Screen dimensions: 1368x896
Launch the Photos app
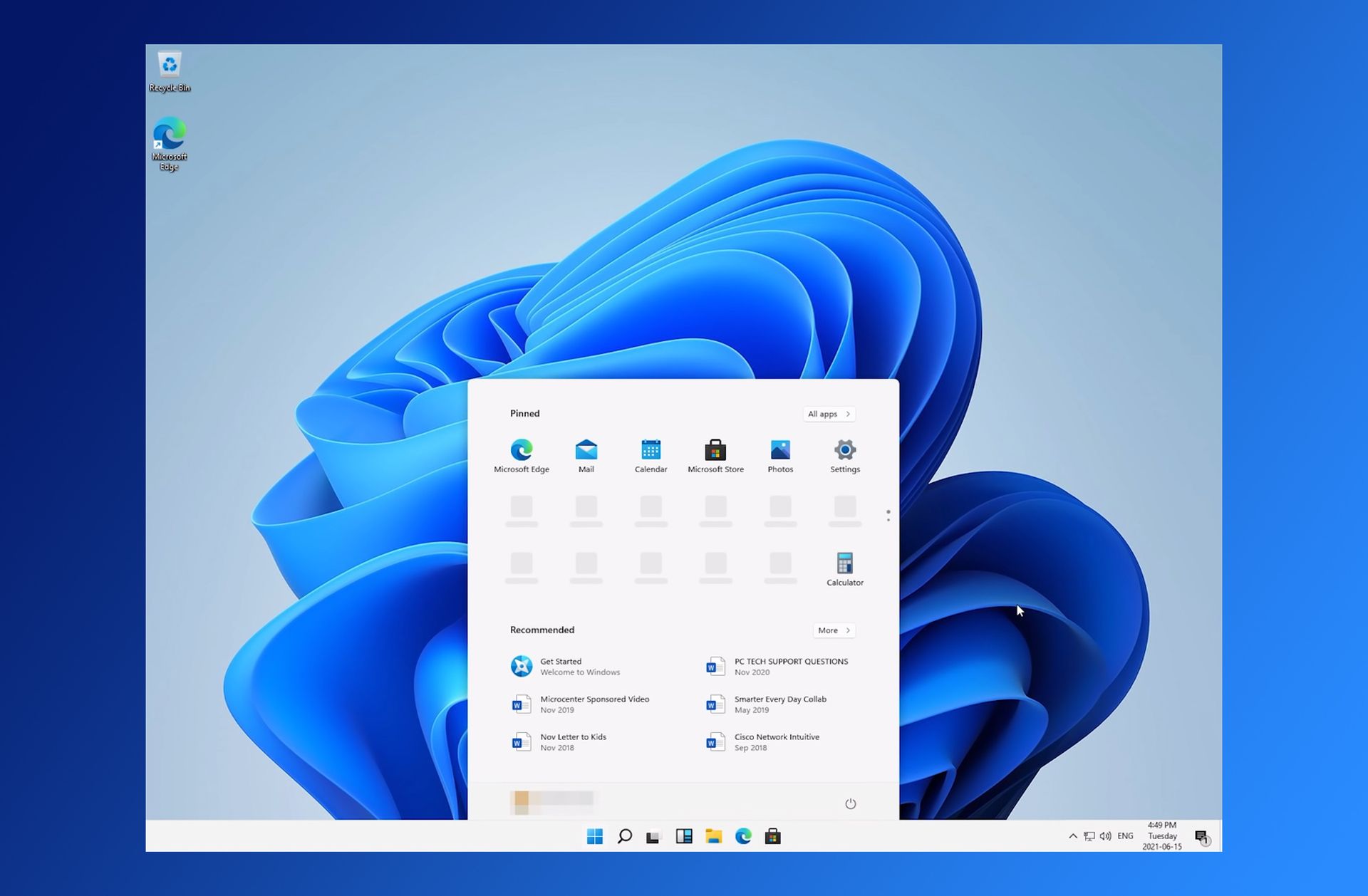pyautogui.click(x=779, y=451)
